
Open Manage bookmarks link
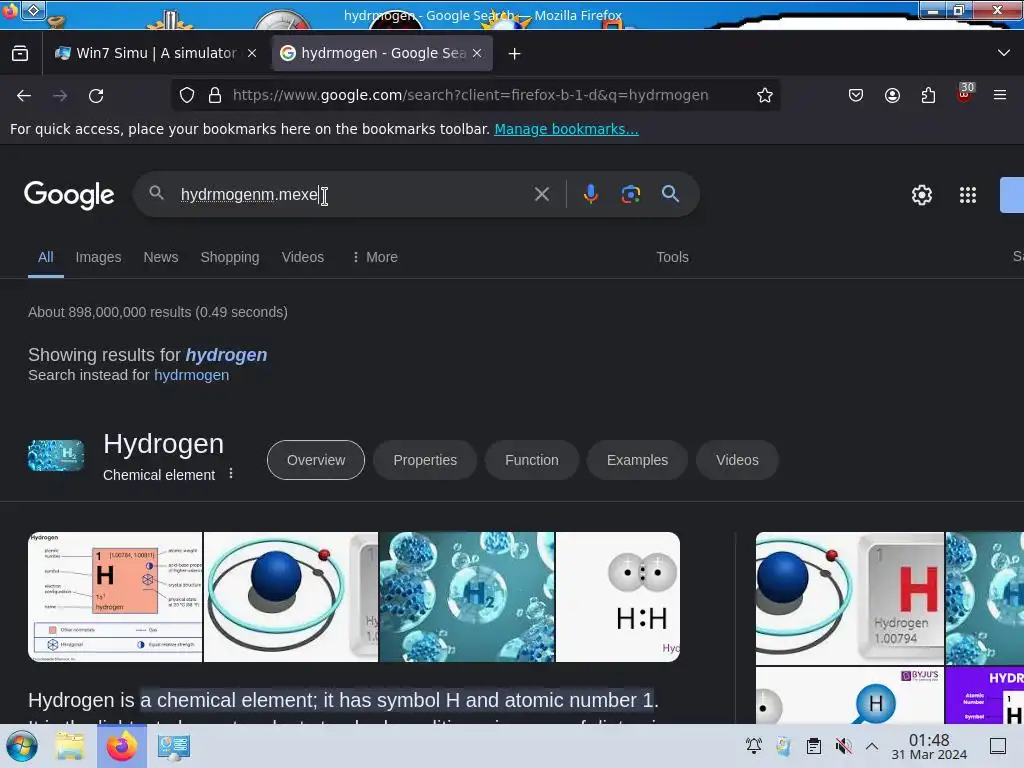[x=566, y=129]
